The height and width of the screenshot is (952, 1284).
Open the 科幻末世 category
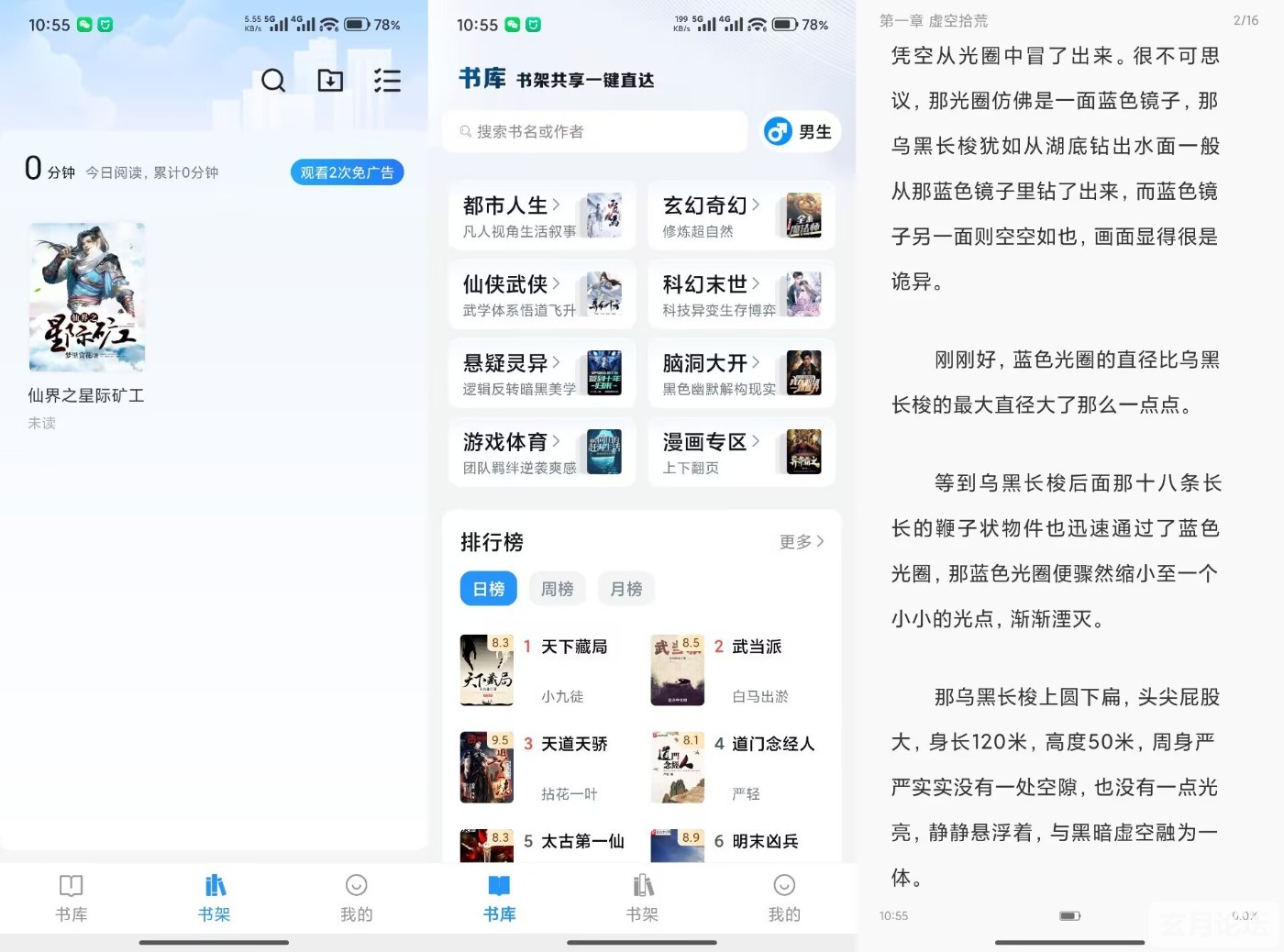(741, 294)
